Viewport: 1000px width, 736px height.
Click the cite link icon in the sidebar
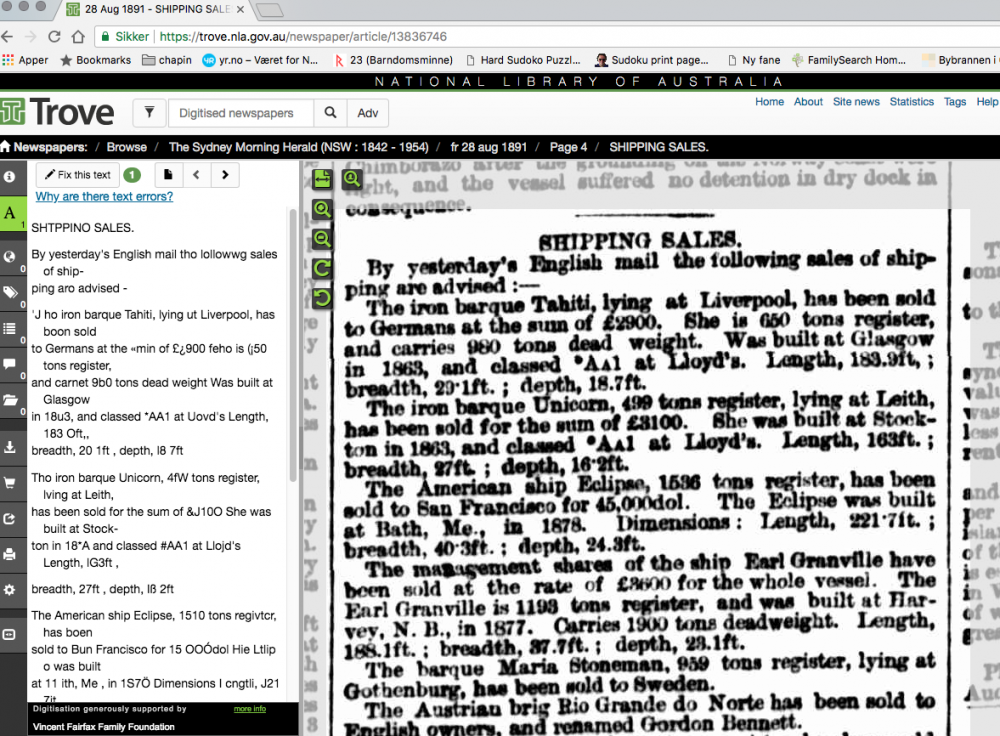(x=10, y=635)
